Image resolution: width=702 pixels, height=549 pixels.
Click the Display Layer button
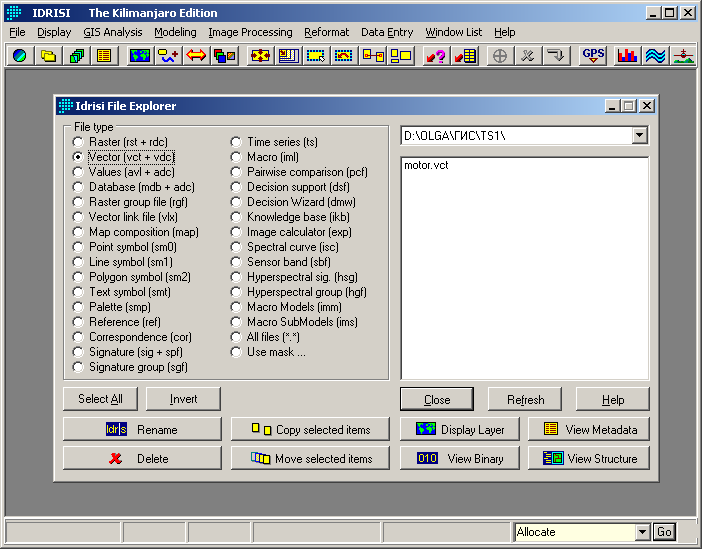(460, 429)
